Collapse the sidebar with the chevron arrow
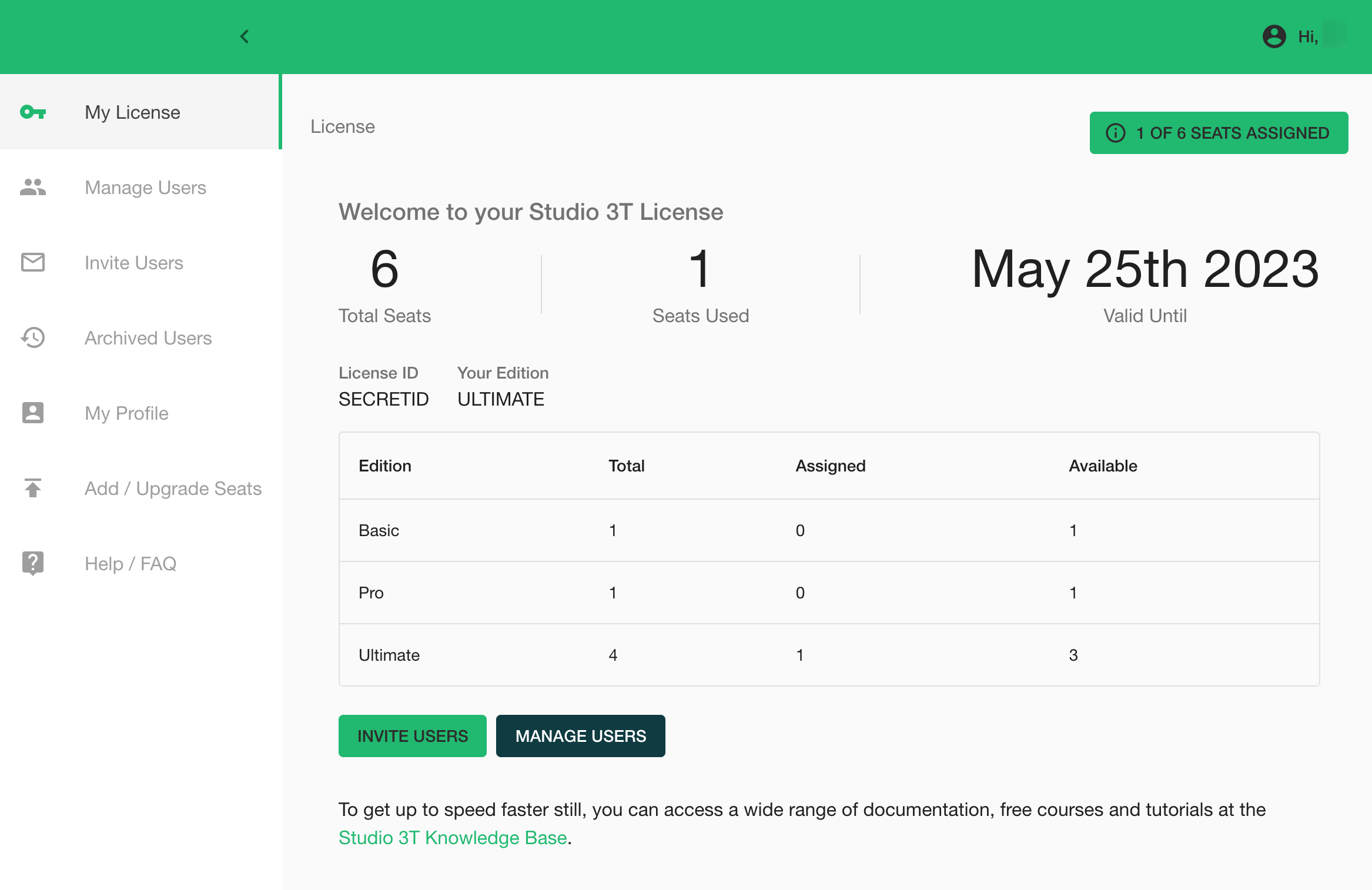Viewport: 1372px width, 890px height. click(244, 36)
